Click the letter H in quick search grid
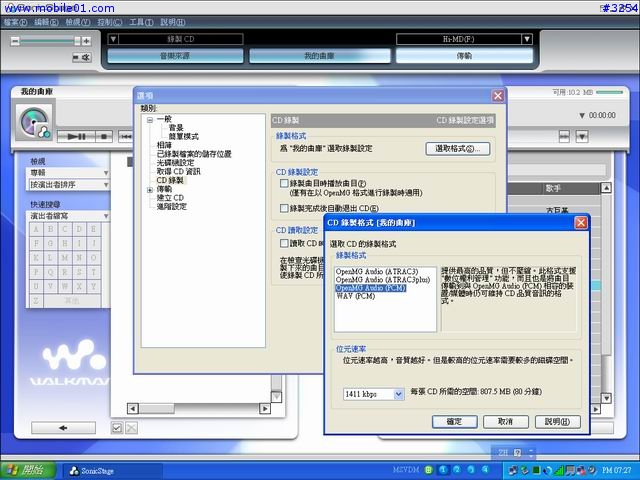Image resolution: width=640 pixels, height=480 pixels. [x=65, y=243]
